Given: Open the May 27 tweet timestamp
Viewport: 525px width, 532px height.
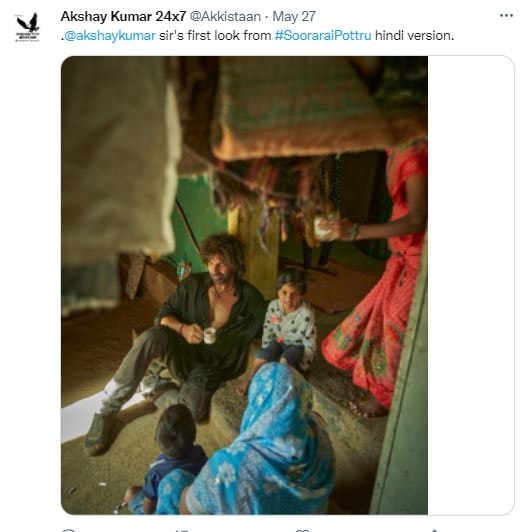Looking at the screenshot, I should click(294, 16).
